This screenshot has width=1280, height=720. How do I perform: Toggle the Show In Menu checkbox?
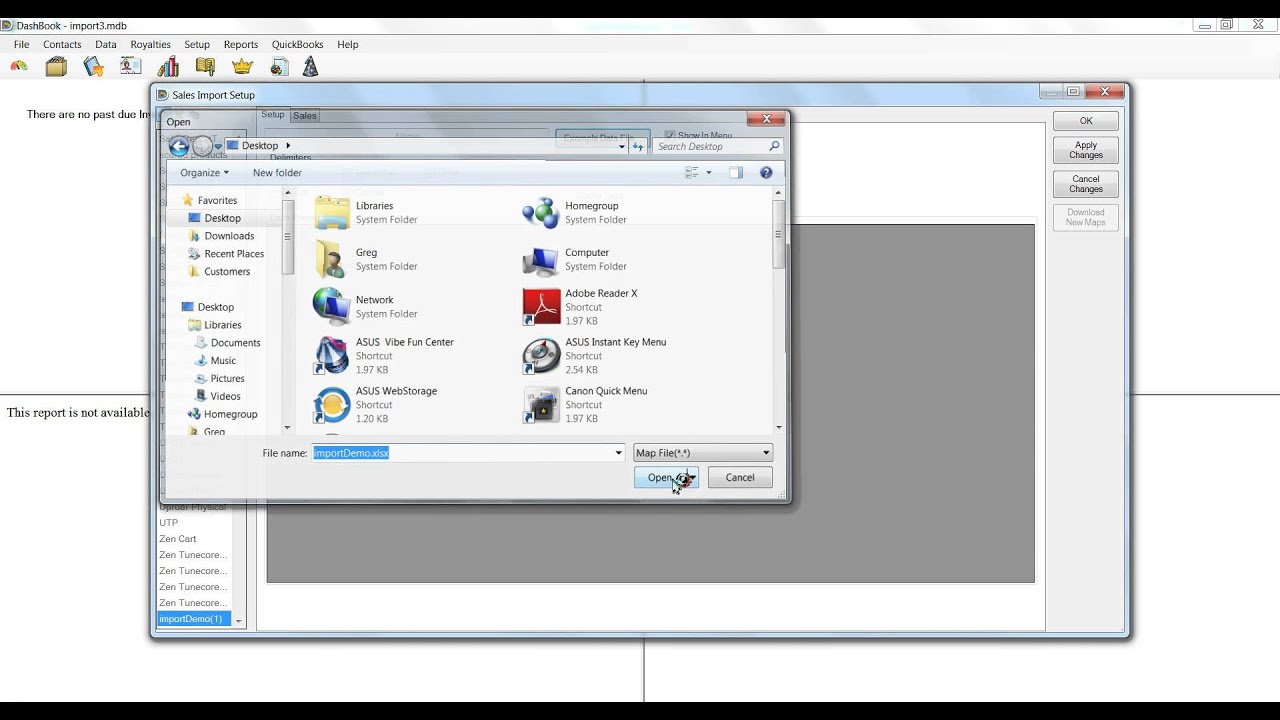670,136
